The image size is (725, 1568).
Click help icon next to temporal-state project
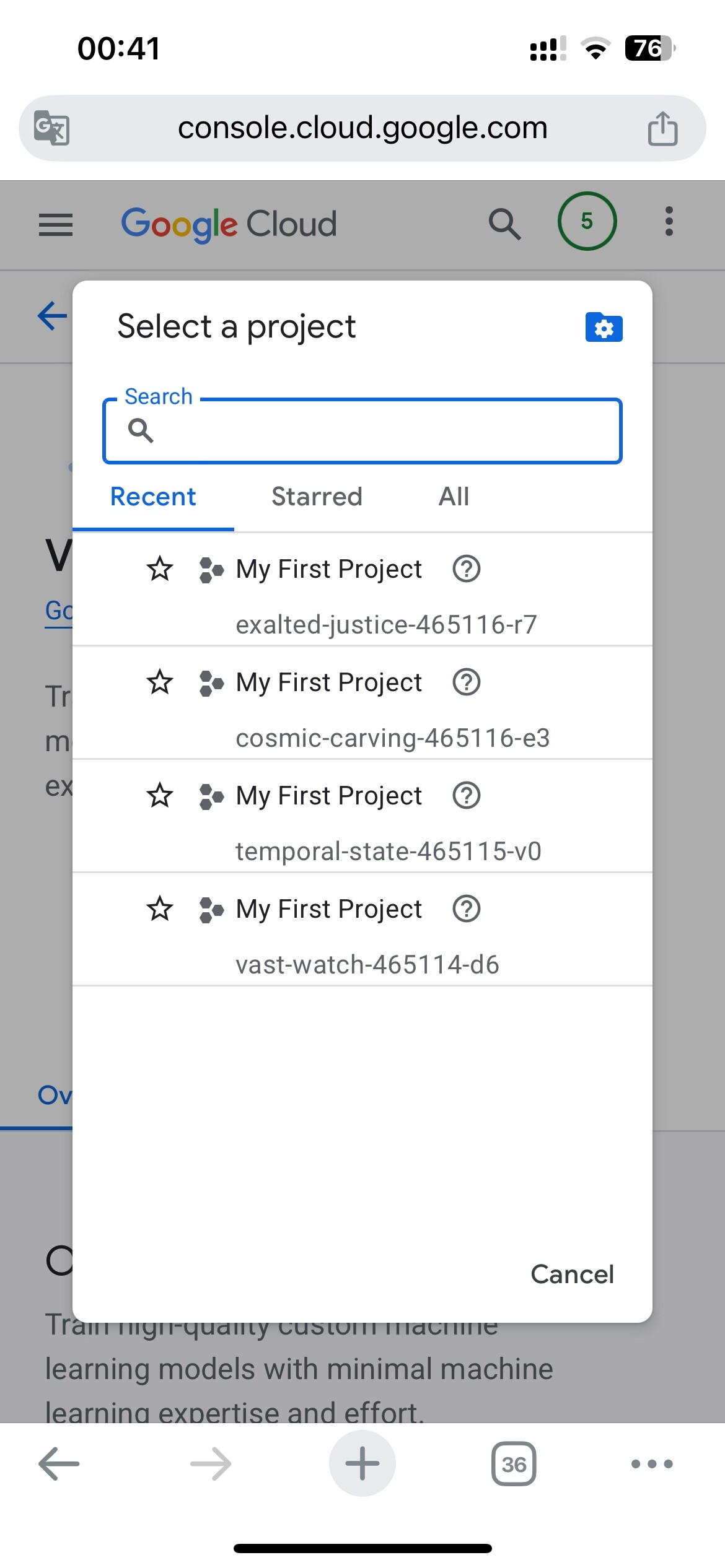pos(466,795)
